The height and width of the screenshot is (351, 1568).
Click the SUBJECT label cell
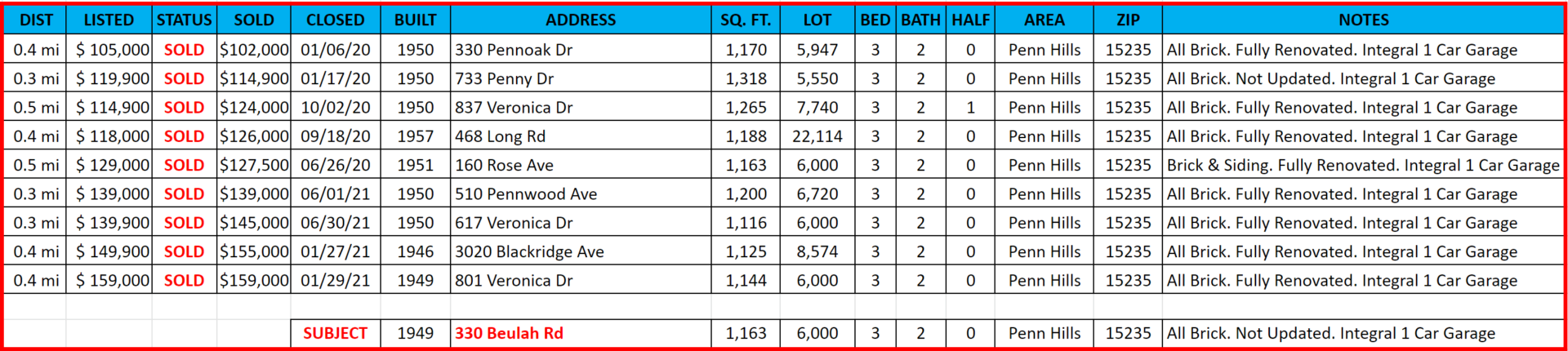[335, 333]
